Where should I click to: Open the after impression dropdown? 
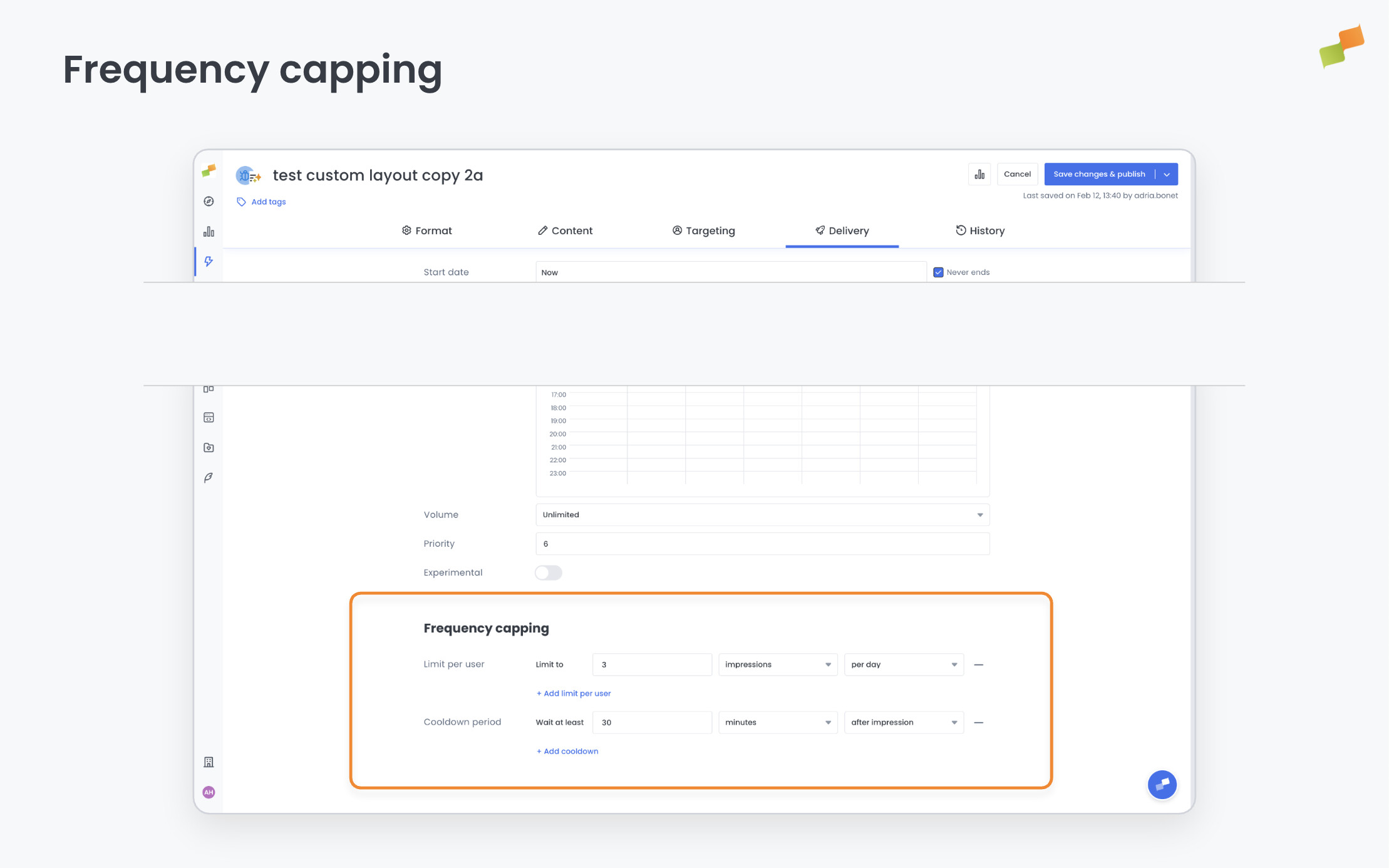pos(903,723)
